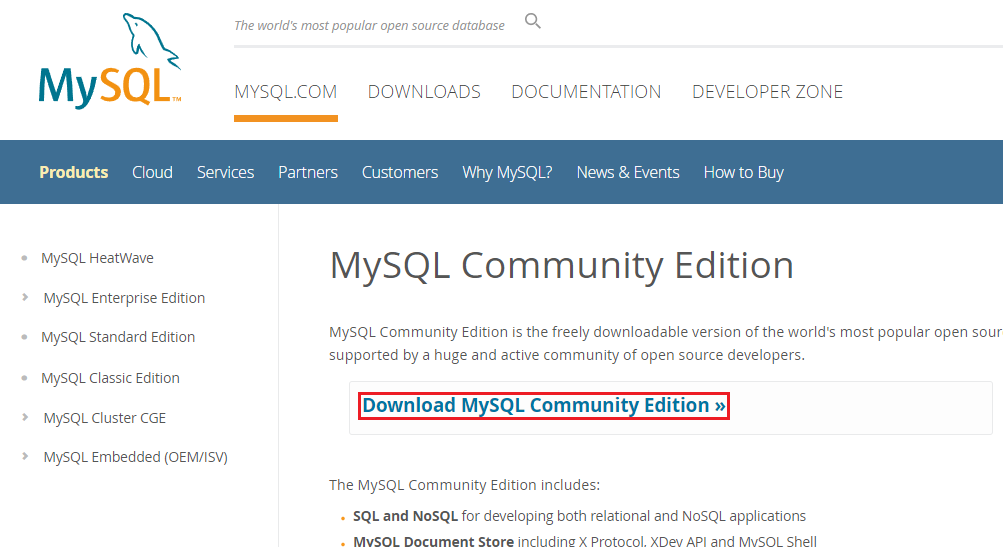
Task: Open the DOWNLOADS tab
Action: (424, 91)
